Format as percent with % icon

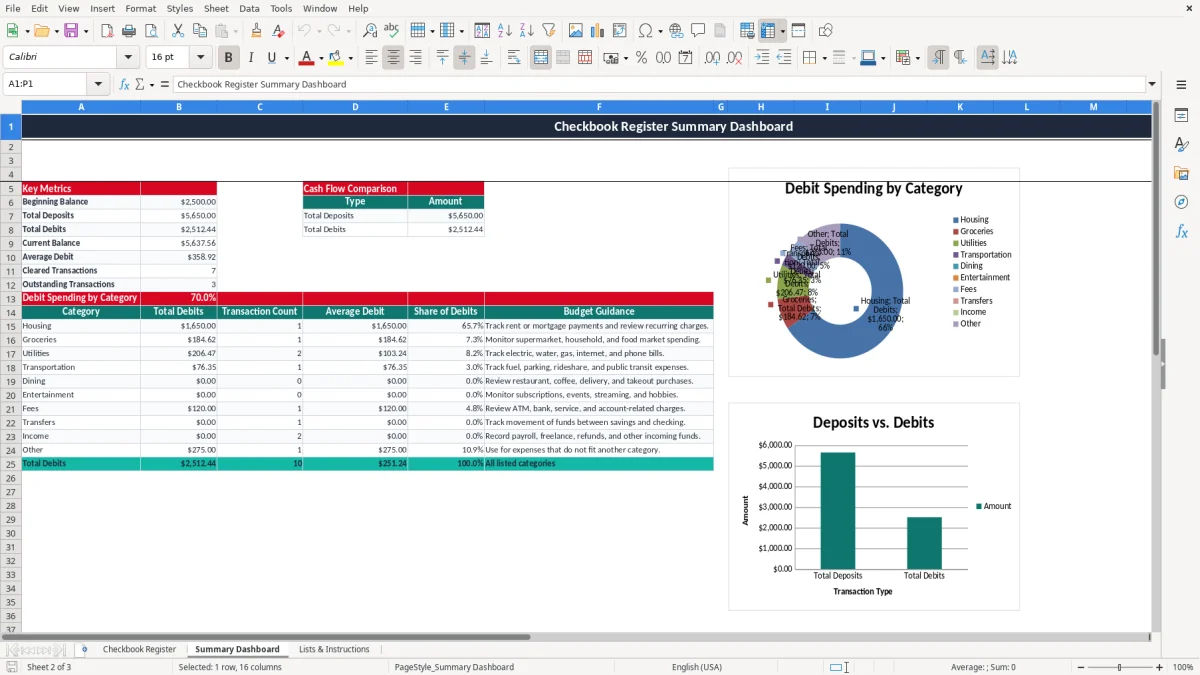pos(641,58)
